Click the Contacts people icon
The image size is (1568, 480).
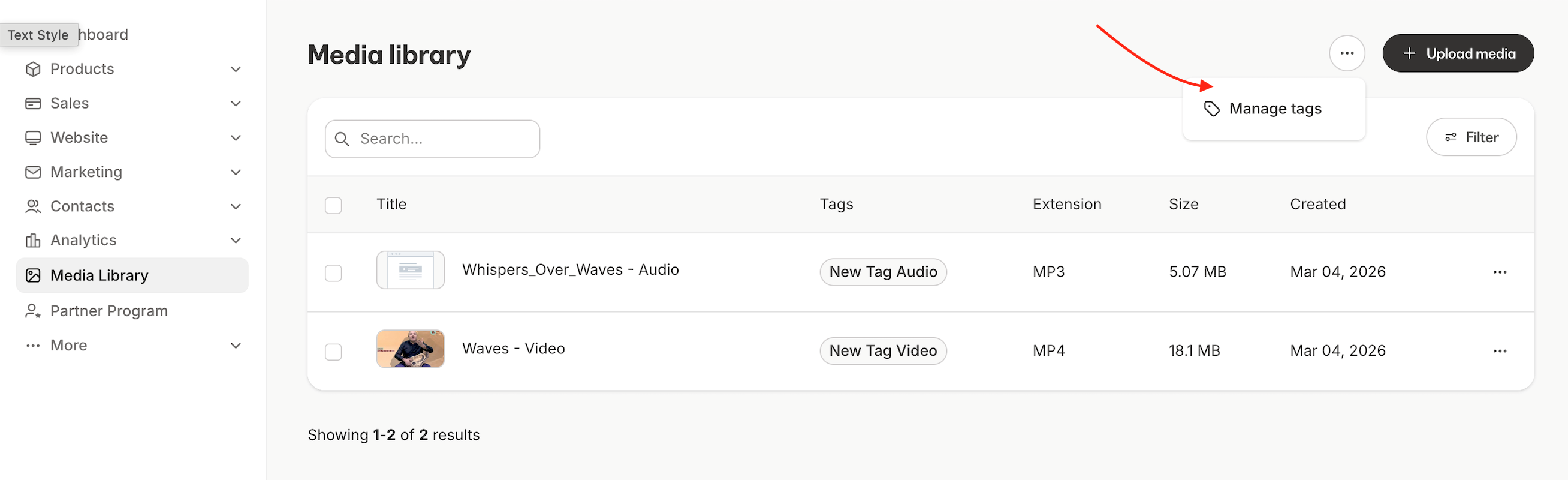[x=33, y=206]
